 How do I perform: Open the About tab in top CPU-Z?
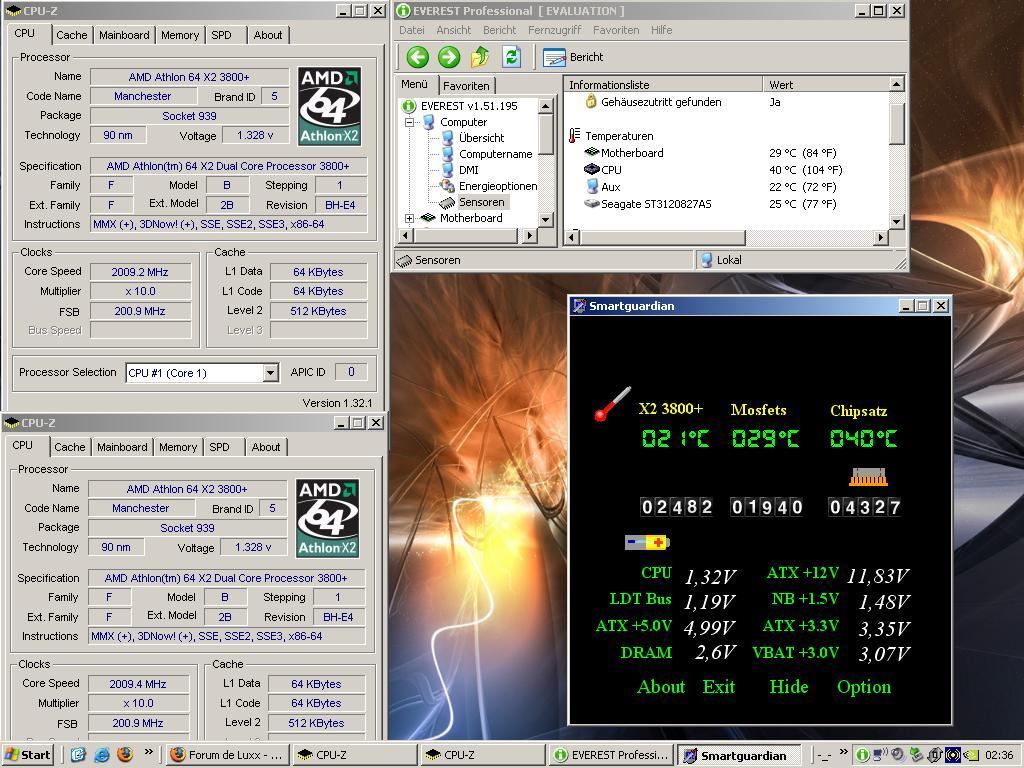pos(268,35)
